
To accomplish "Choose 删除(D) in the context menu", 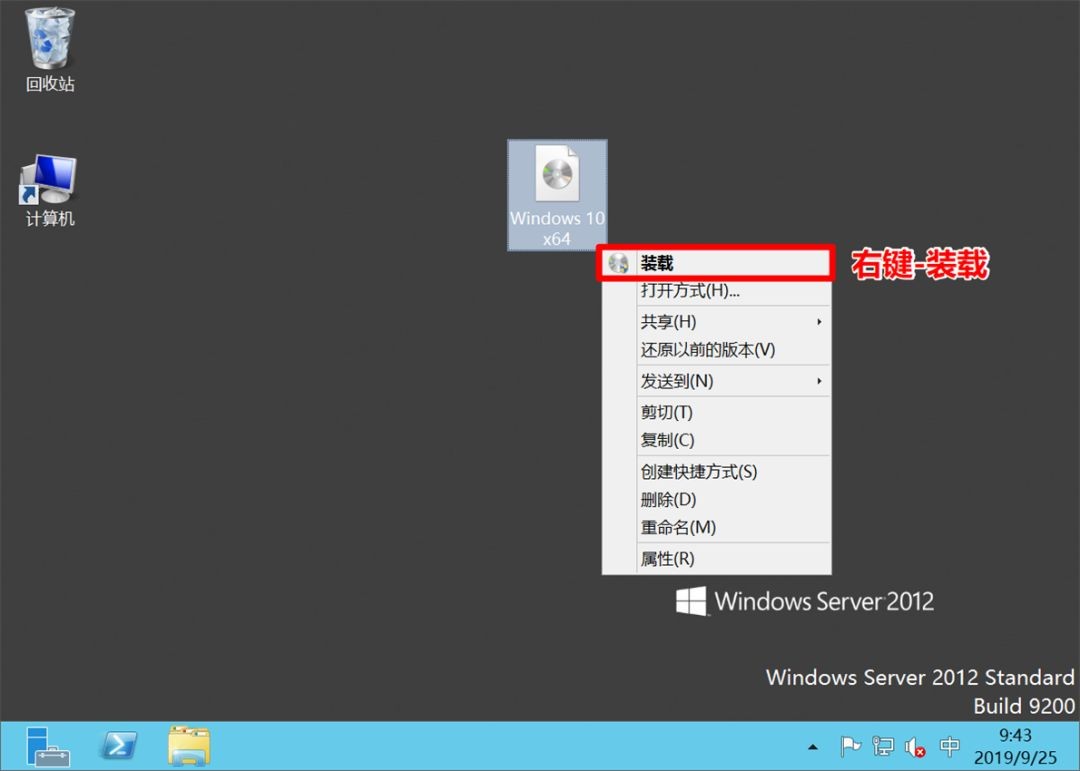I will (716, 500).
